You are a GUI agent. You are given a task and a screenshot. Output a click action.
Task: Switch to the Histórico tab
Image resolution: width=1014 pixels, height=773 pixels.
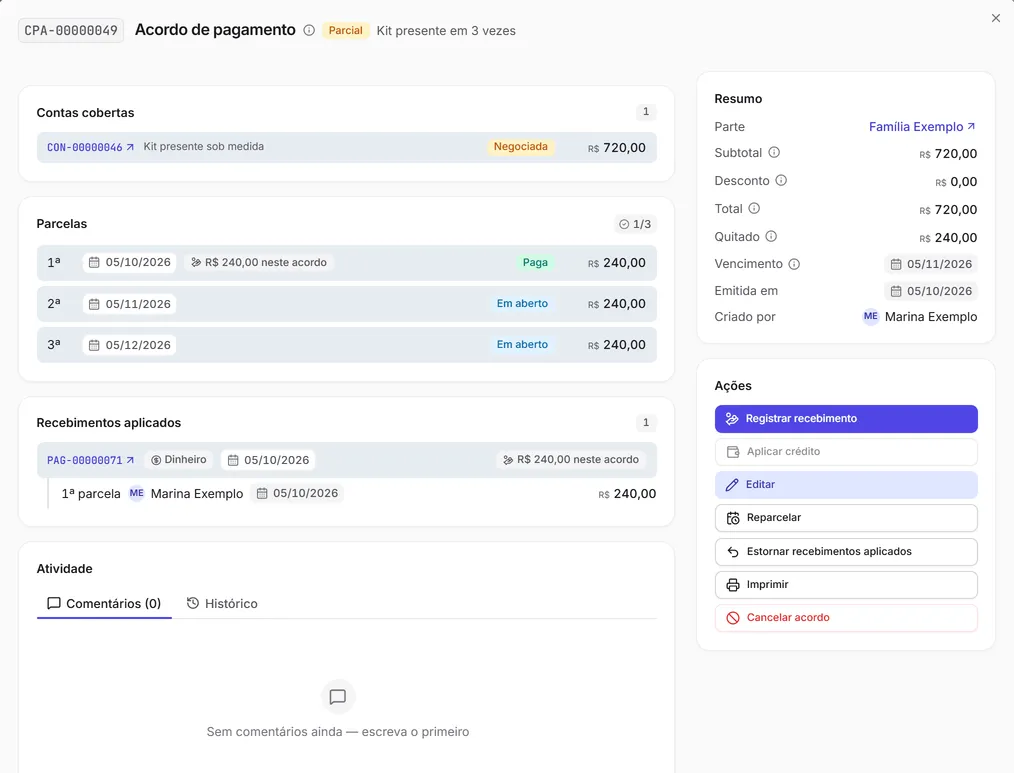222,604
